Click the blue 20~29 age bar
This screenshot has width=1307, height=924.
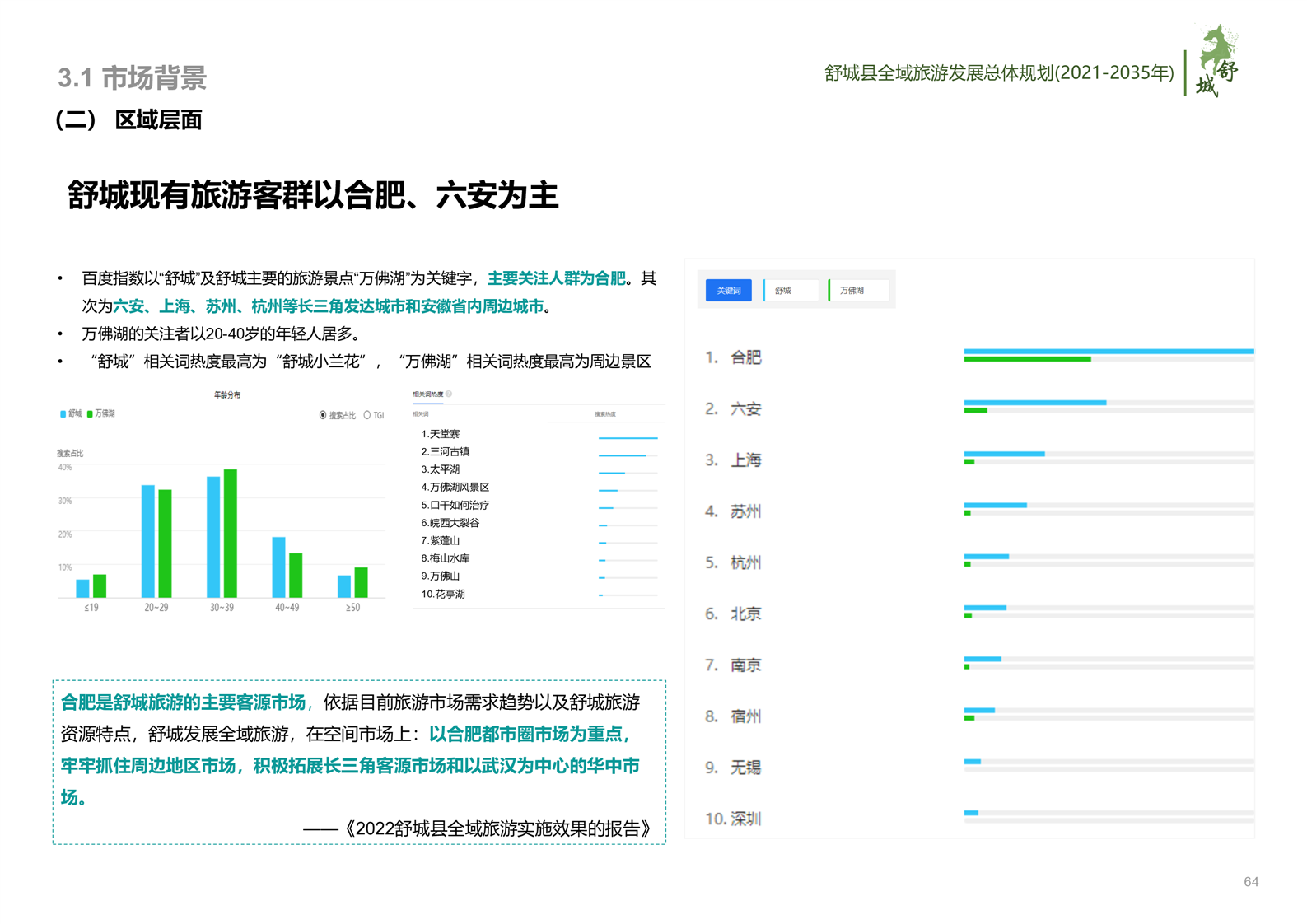[x=148, y=541]
